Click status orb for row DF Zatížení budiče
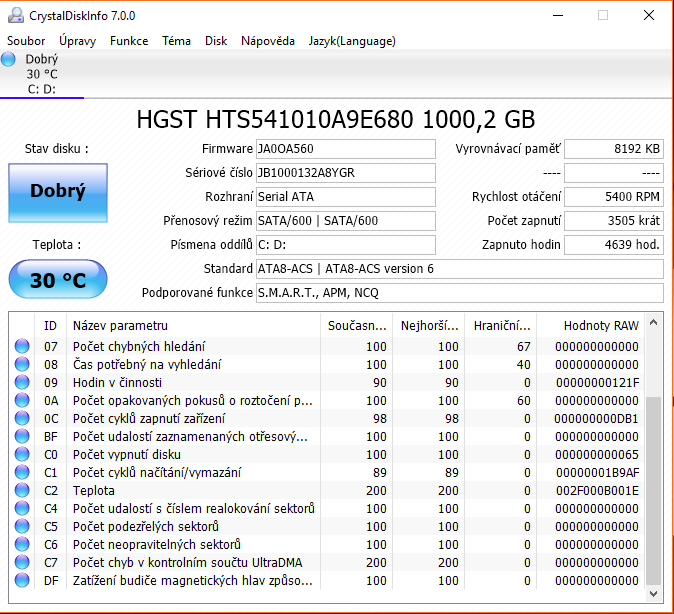674x614 pixels. point(22,580)
